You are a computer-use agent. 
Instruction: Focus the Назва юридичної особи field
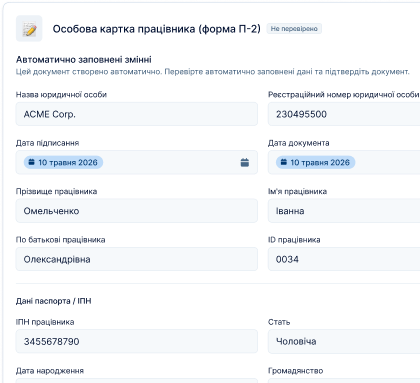[137, 114]
